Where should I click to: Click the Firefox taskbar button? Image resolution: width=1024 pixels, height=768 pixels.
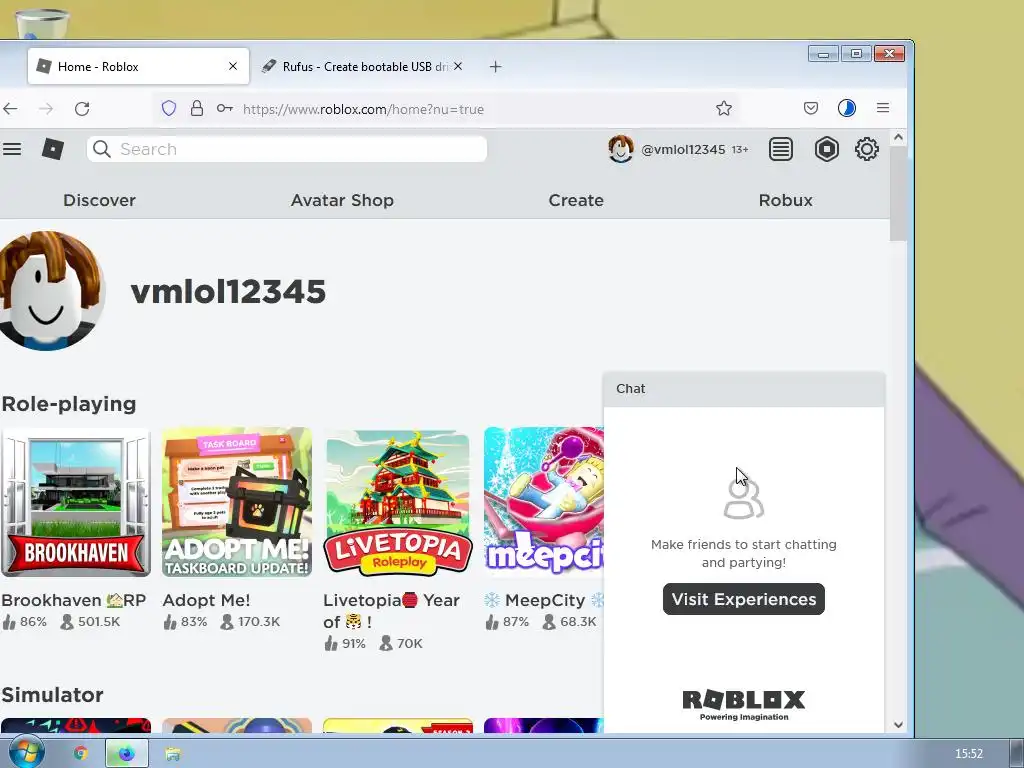pyautogui.click(x=127, y=754)
